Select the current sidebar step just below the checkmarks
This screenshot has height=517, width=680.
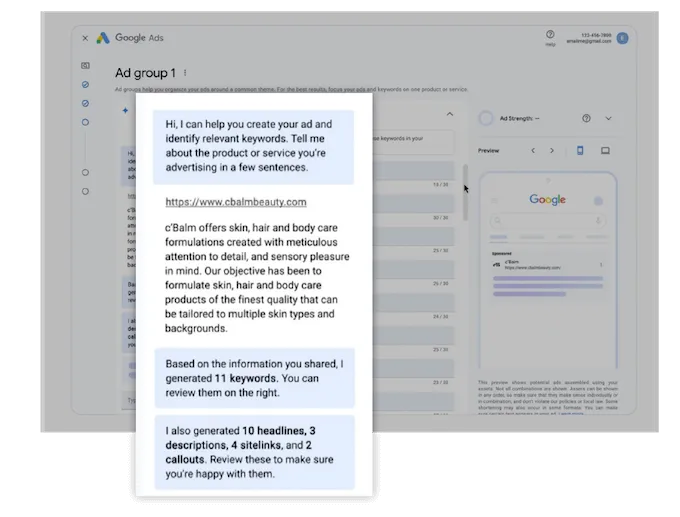coord(85,122)
